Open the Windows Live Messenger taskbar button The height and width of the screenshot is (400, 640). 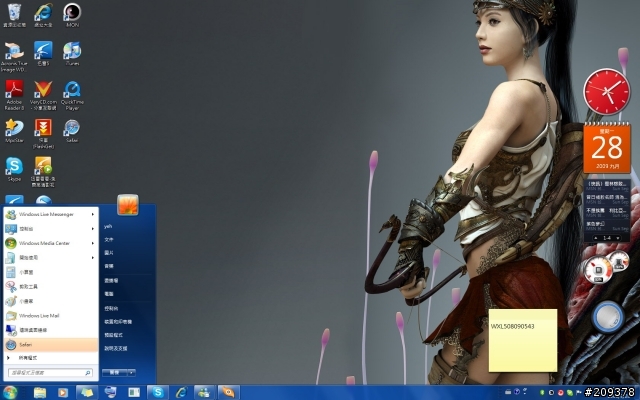(x=204, y=393)
